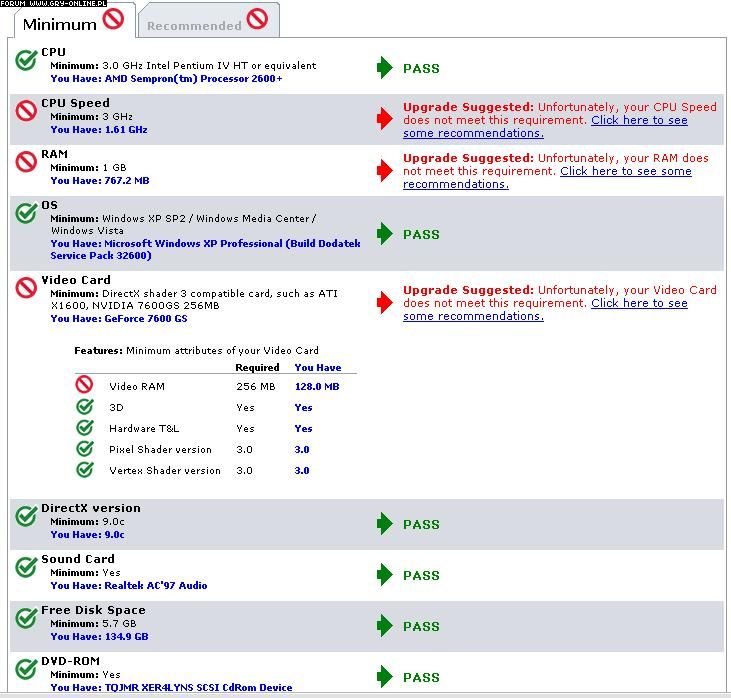This screenshot has height=698, width=731.
Task: Click the green check next to Vertex Shader version
Action: (x=85, y=470)
